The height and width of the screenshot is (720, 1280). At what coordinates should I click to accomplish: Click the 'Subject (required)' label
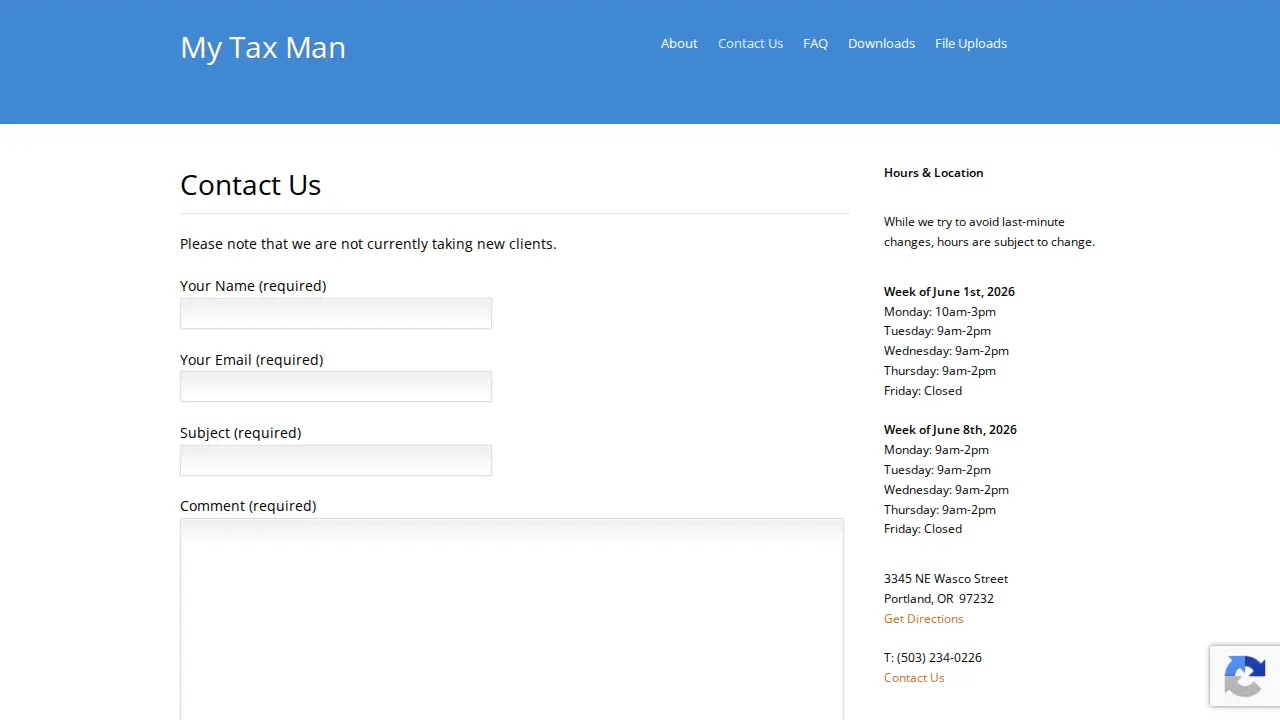(x=240, y=432)
